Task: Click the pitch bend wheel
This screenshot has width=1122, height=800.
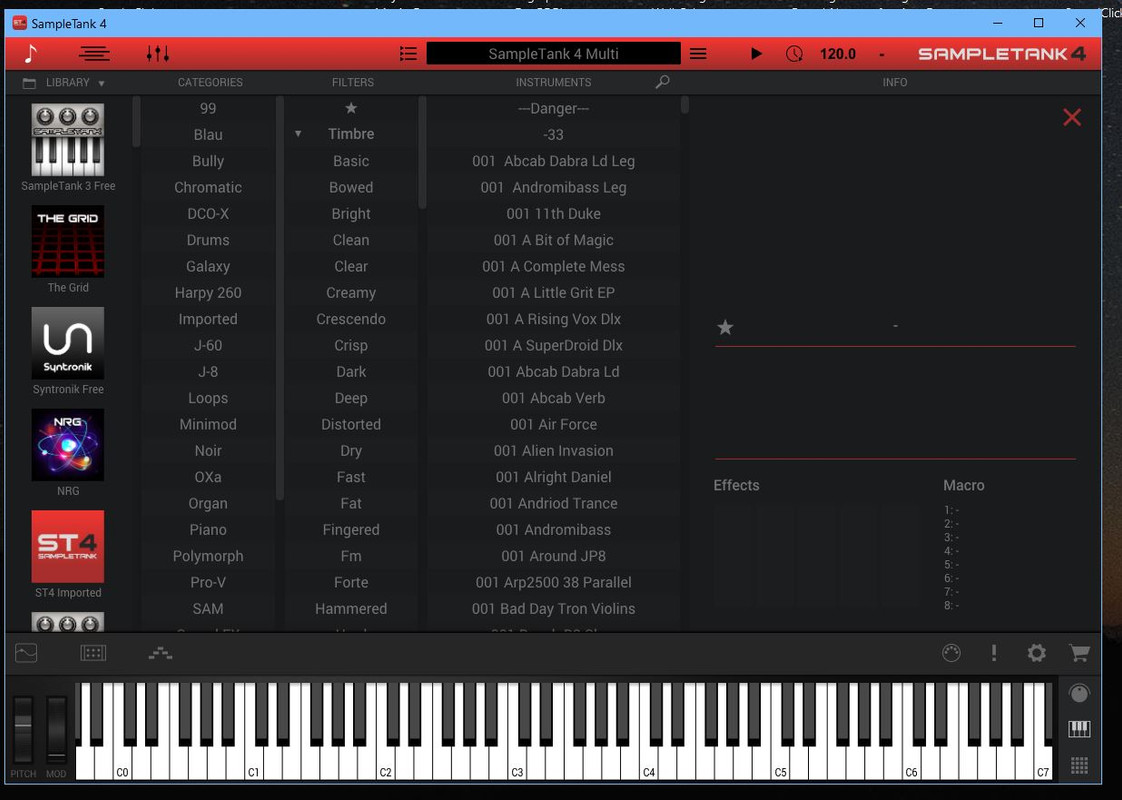Action: pyautogui.click(x=23, y=730)
